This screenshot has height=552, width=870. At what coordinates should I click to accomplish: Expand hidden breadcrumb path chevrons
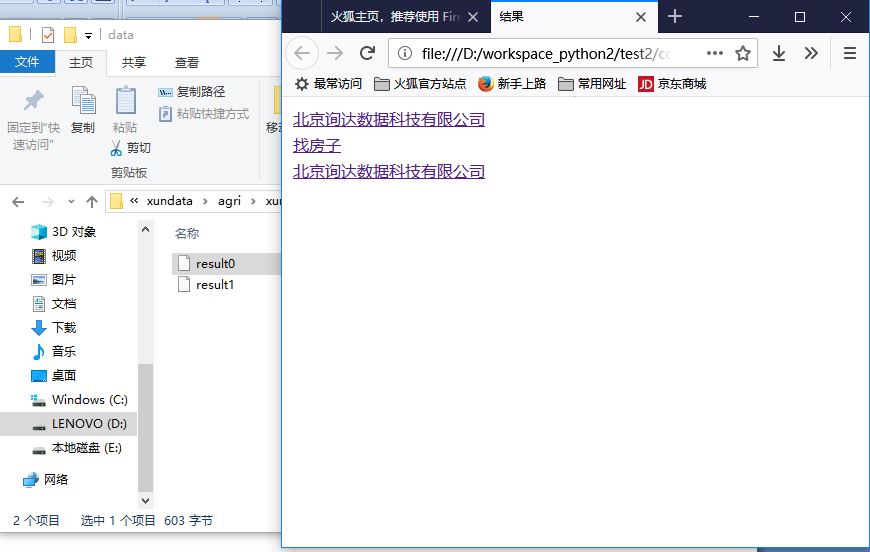click(134, 201)
